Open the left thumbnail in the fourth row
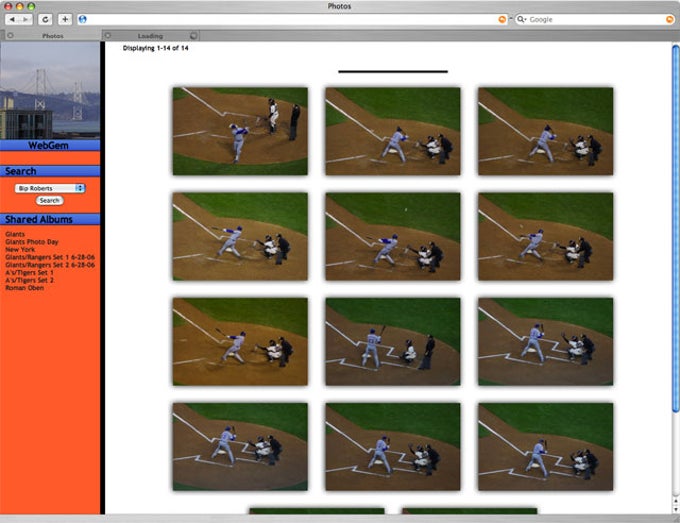680x523 pixels. (x=240, y=447)
